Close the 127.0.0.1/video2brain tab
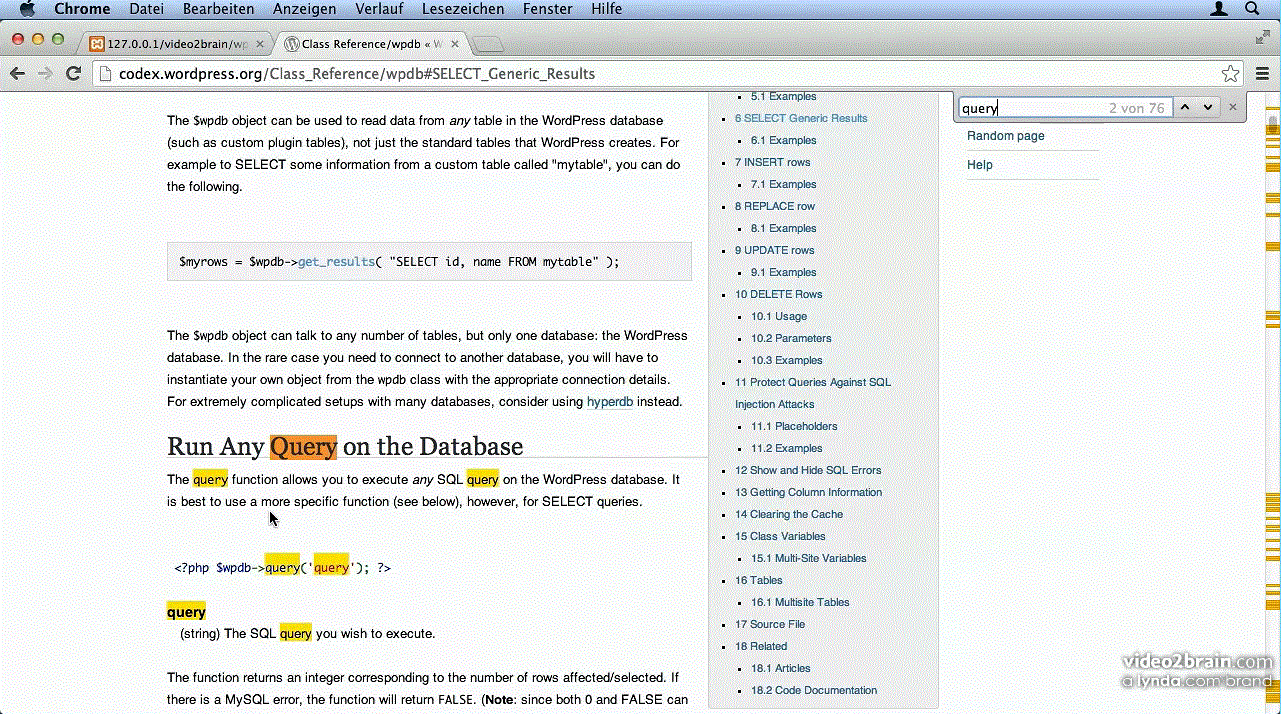This screenshot has height=714, width=1281. [260, 44]
